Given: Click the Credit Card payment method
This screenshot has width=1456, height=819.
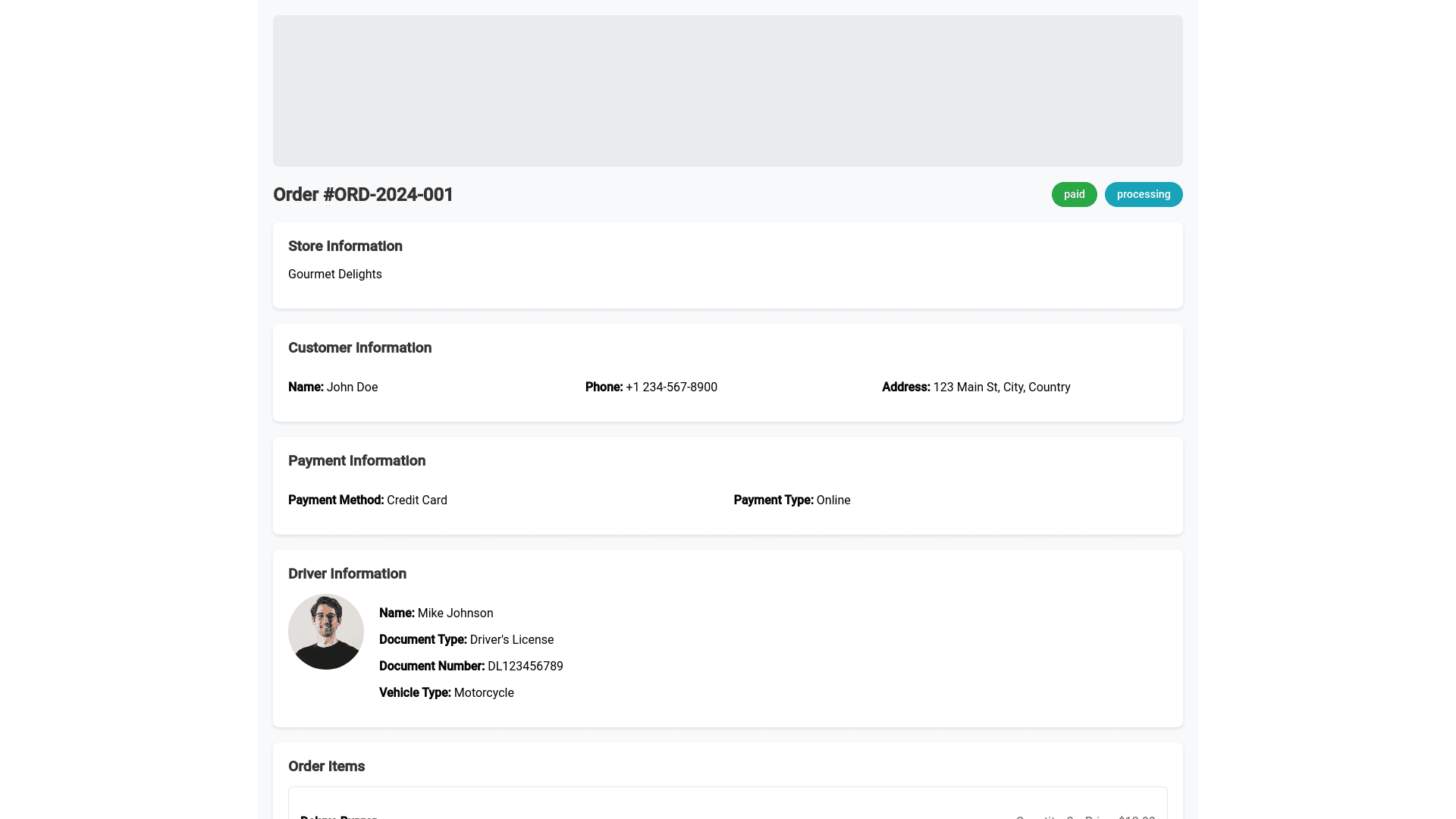Looking at the screenshot, I should pyautogui.click(x=416, y=500).
